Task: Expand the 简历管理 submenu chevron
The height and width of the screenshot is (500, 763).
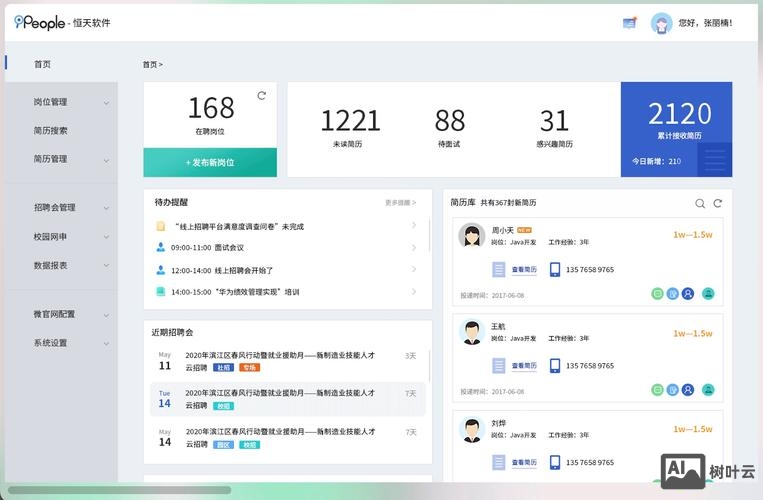Action: (106, 160)
